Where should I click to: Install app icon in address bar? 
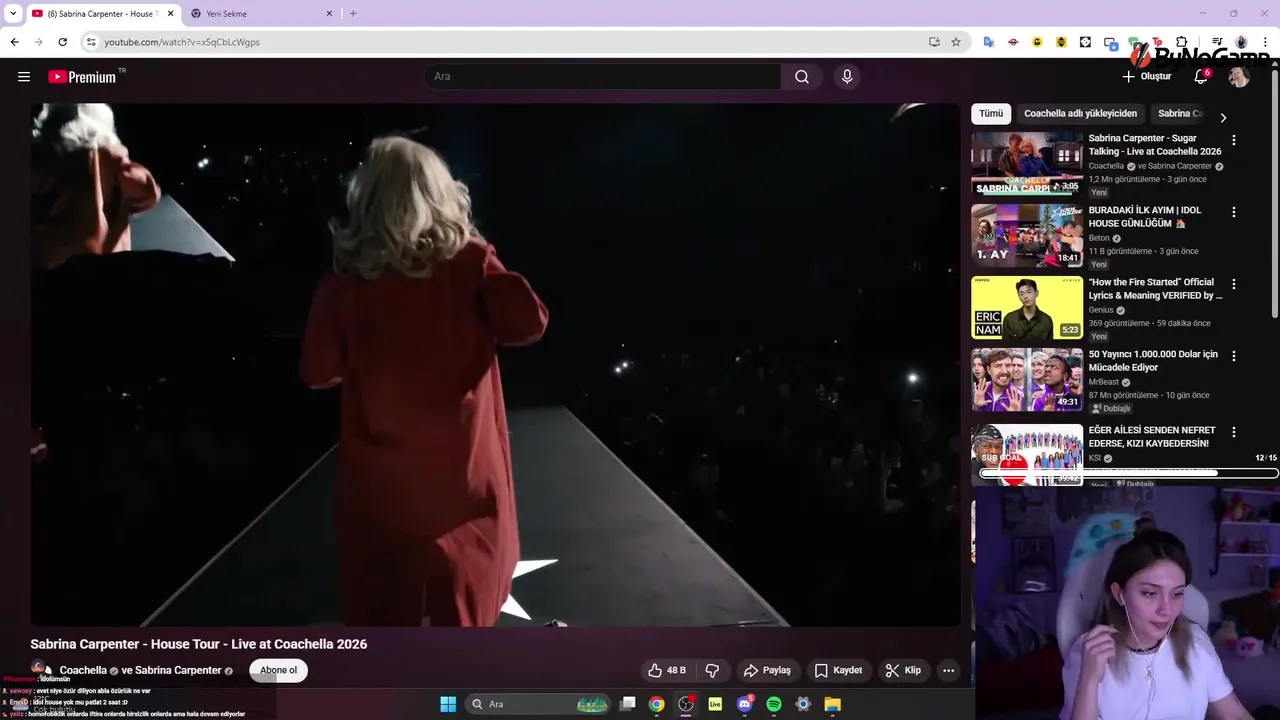point(934,42)
